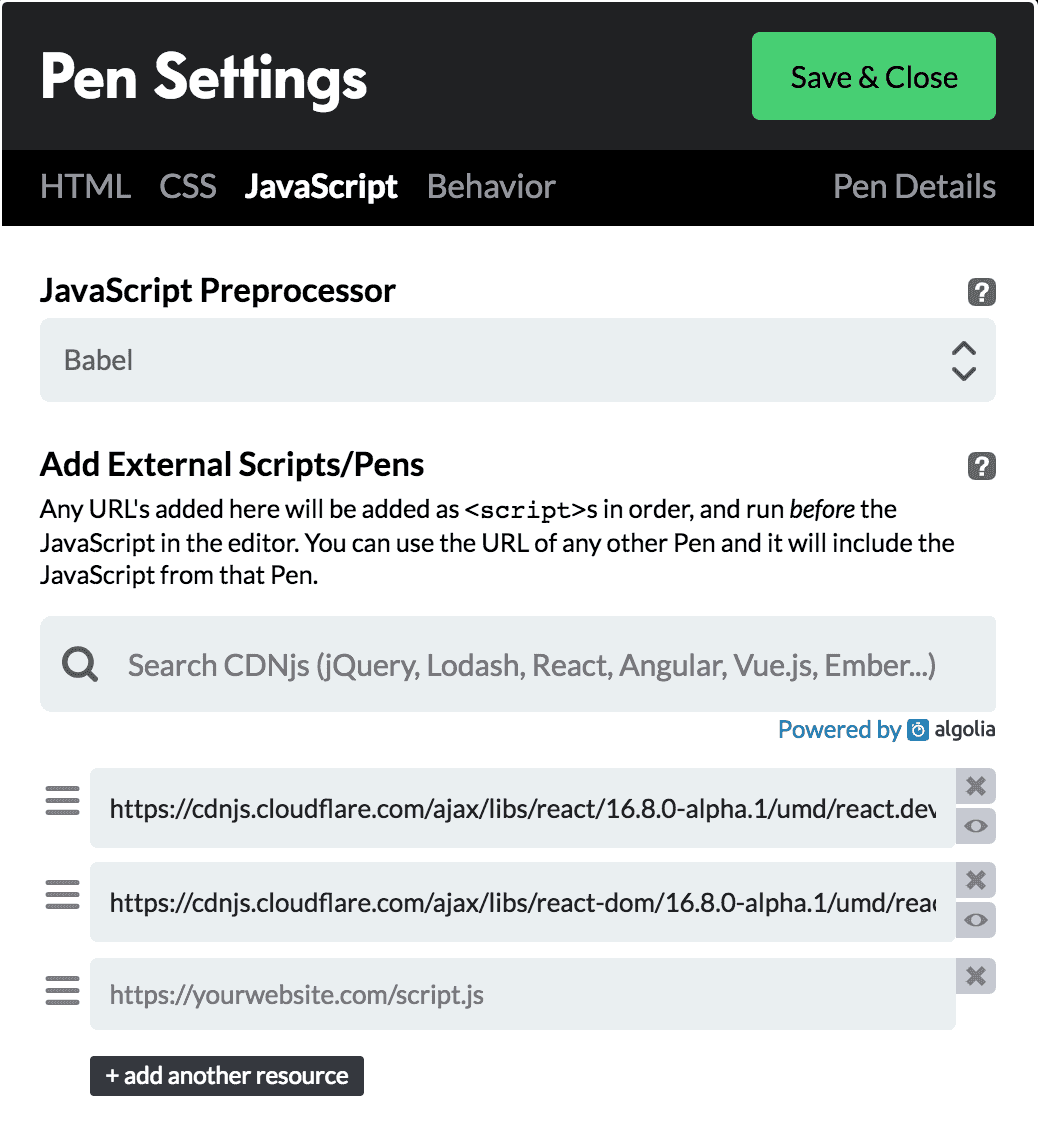1038x1138 pixels.
Task: Open the Behavior tab
Action: coord(491,187)
